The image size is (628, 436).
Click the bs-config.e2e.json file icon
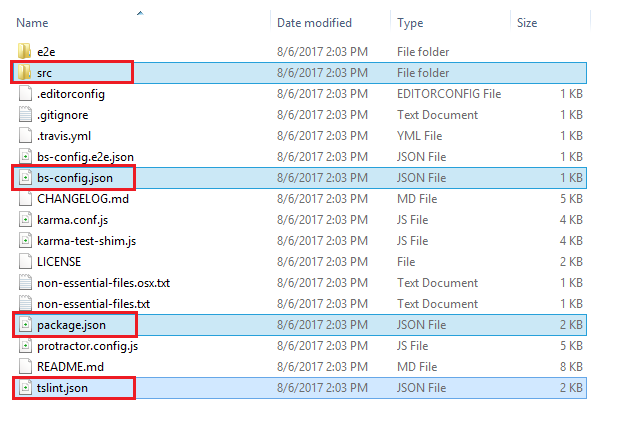coord(25,157)
